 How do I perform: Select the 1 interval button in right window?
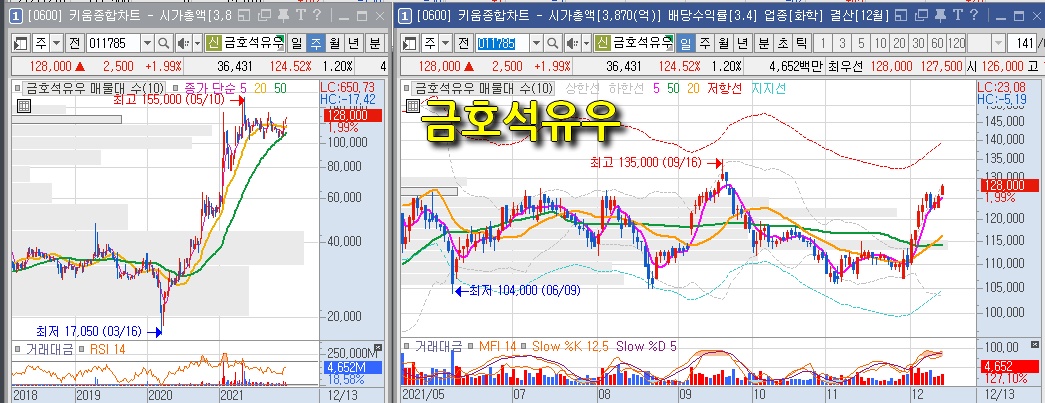click(x=824, y=44)
